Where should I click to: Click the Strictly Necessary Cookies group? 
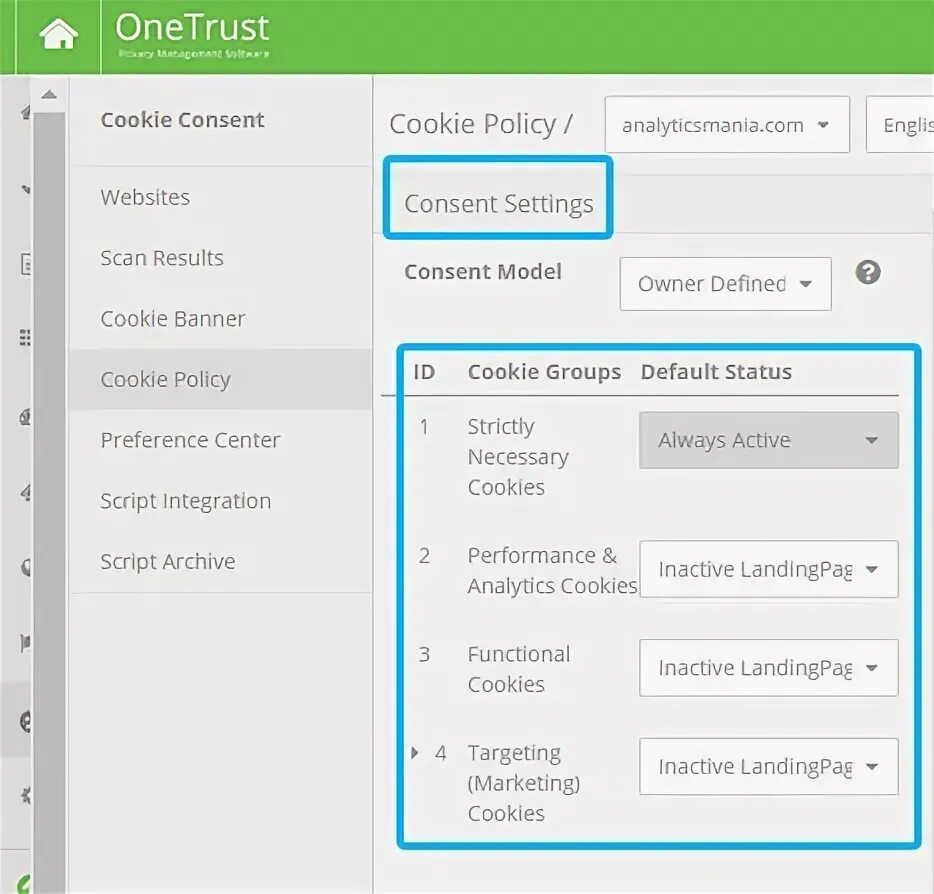(518, 457)
